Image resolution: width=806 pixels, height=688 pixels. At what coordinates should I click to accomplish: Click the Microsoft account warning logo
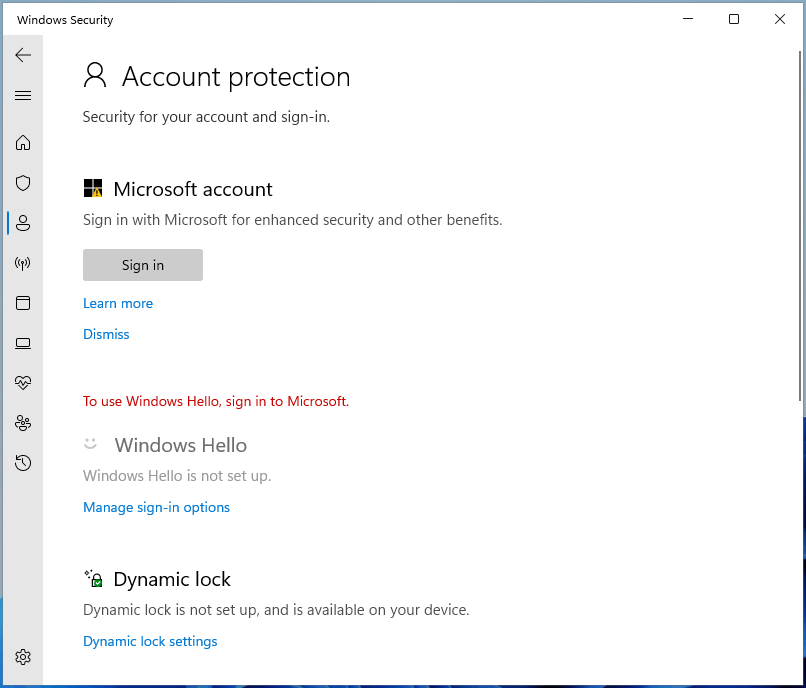(93, 188)
